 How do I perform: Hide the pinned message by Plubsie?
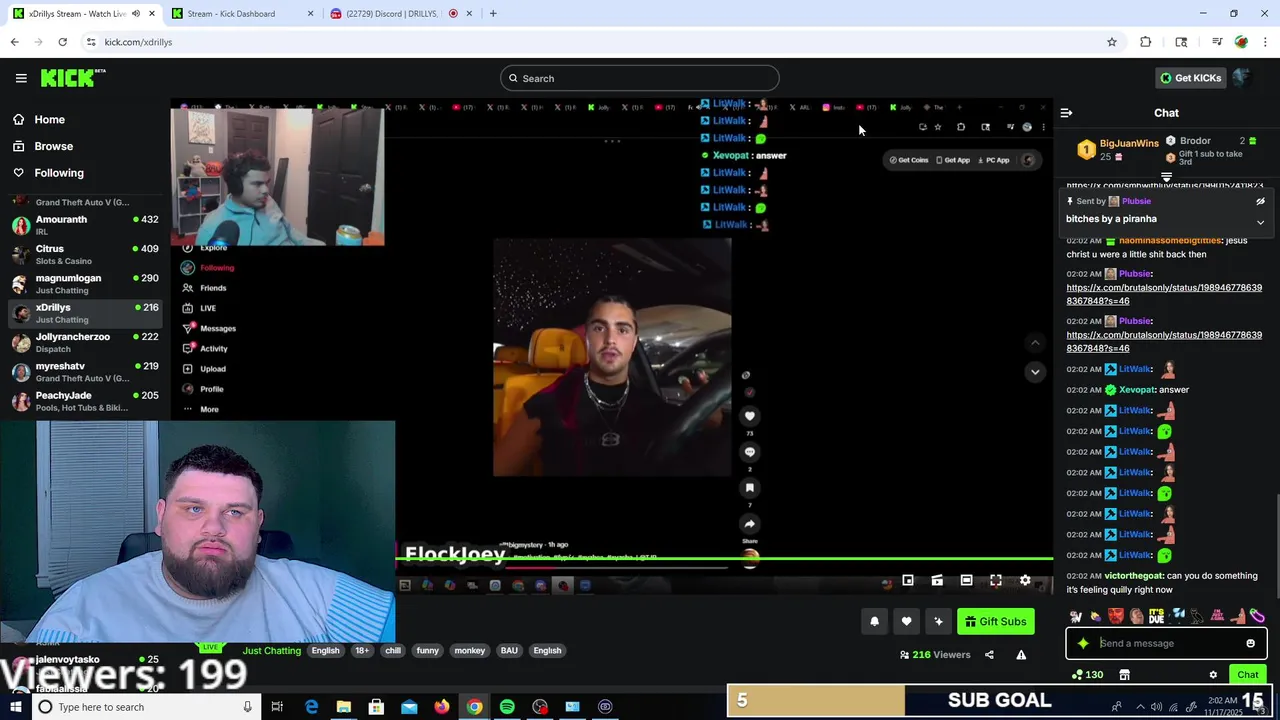[x=1260, y=201]
